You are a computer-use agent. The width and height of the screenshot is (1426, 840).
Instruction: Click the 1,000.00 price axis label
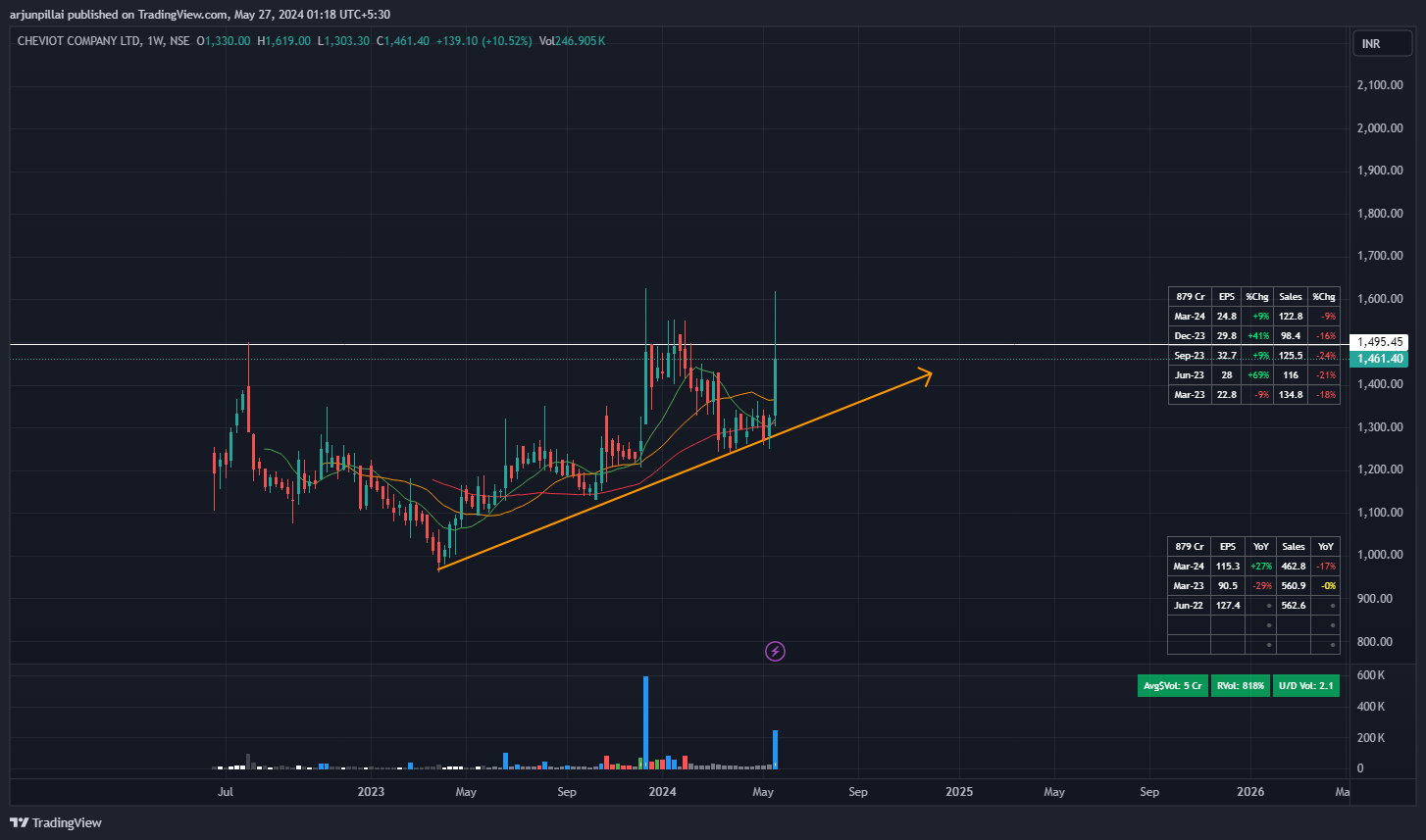click(1379, 555)
